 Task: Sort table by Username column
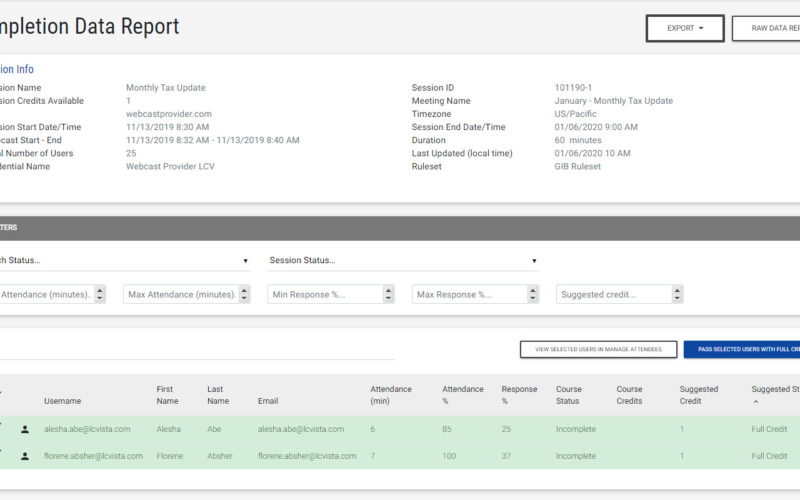pos(62,401)
